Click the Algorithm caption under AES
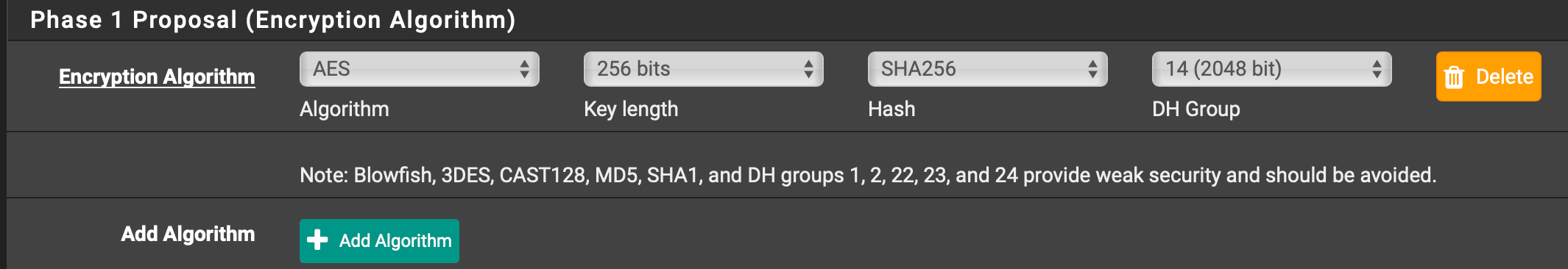 345,109
